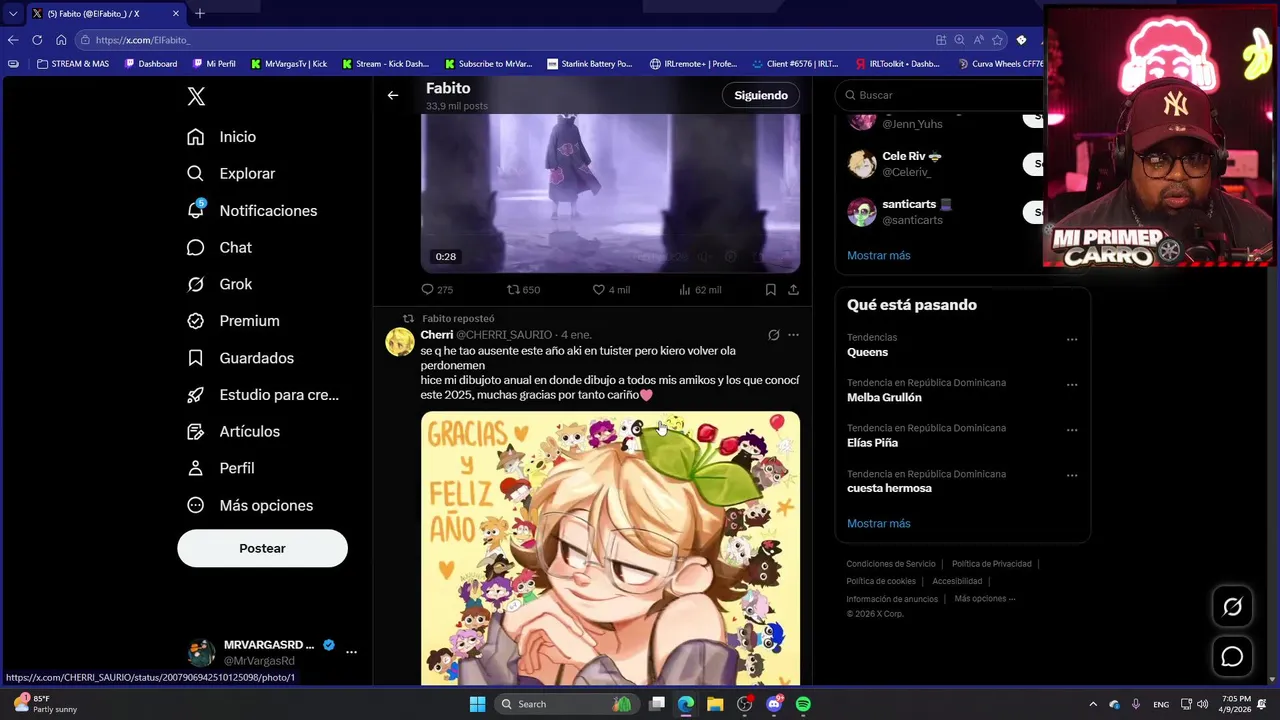Add page to favorites star

tap(997, 40)
